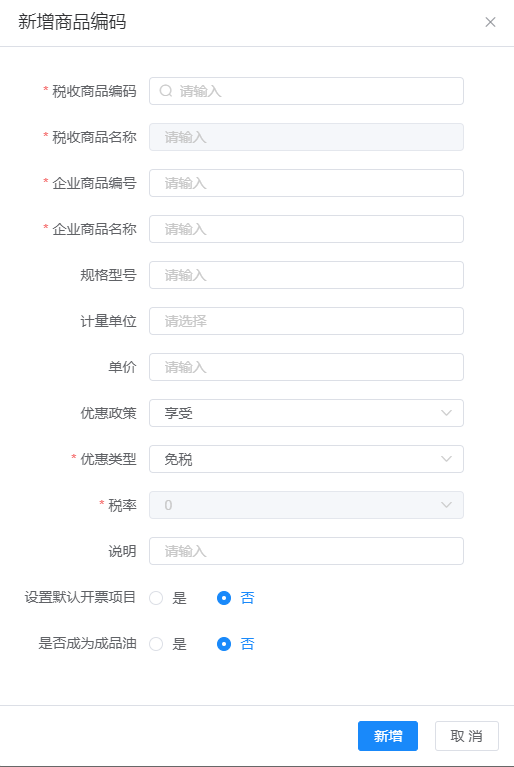Select 是 for 是否成为成品油
The image size is (514, 767).
pos(156,644)
